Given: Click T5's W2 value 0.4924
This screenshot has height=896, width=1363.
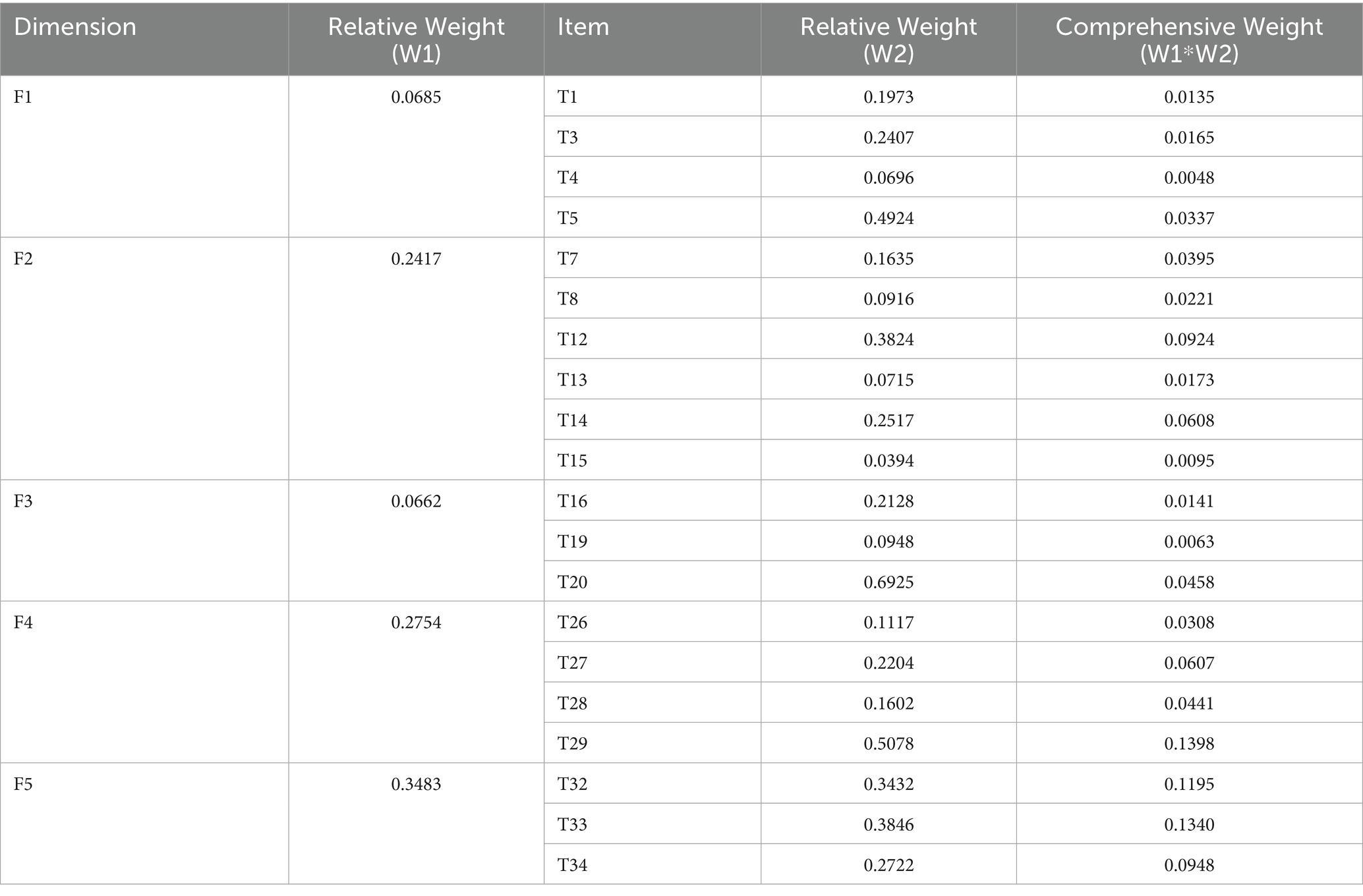Looking at the screenshot, I should click(888, 218).
